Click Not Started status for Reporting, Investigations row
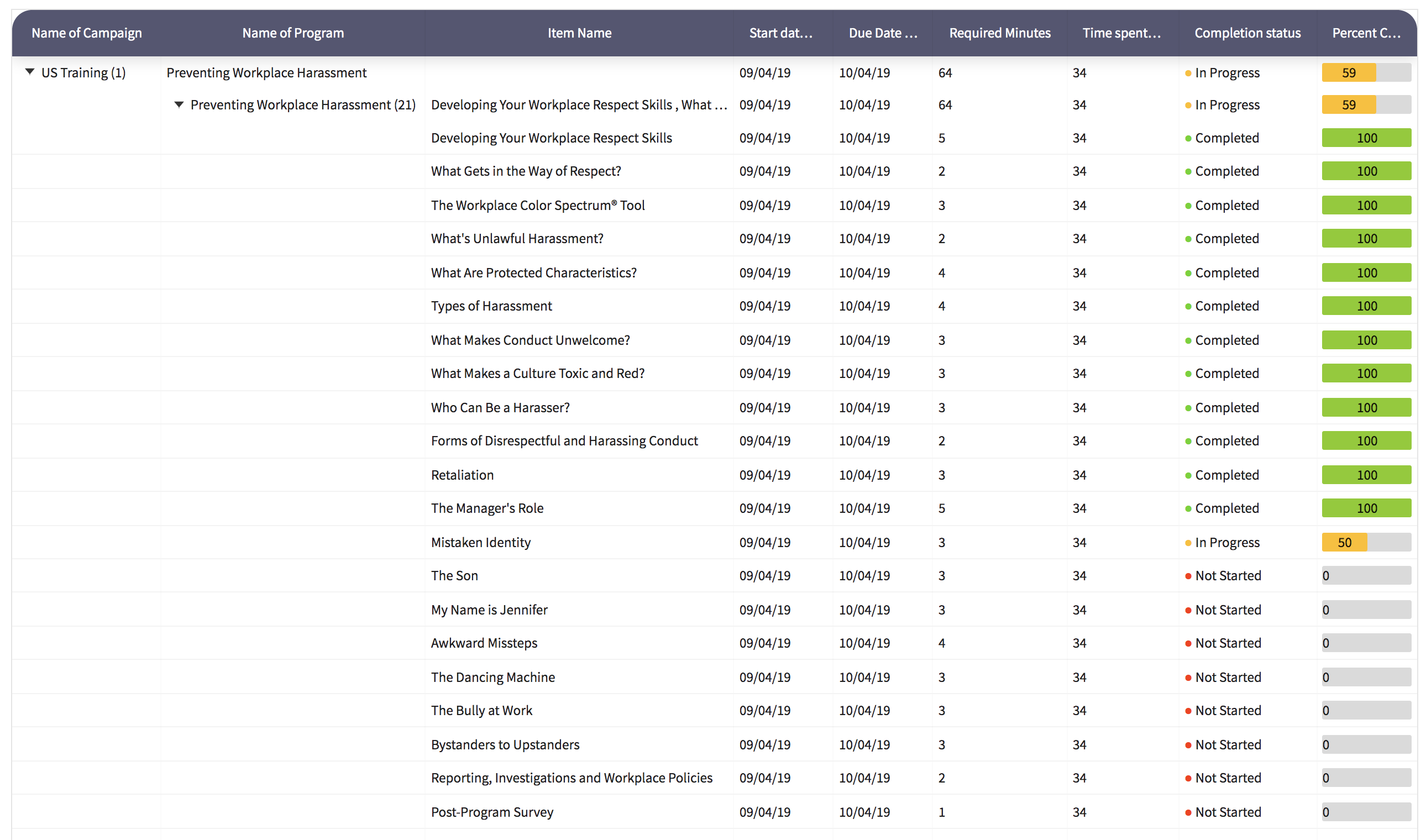 tap(1223, 778)
